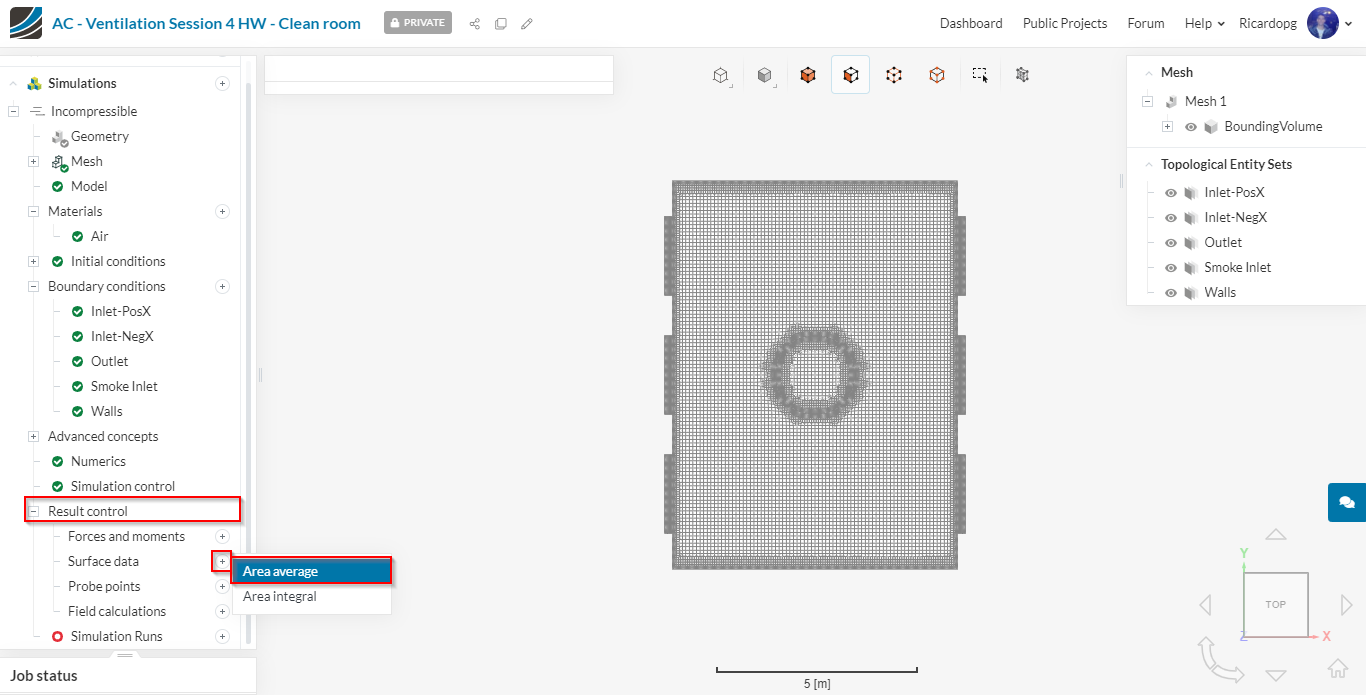1366x695 pixels.
Task: Select Area average from menu
Action: click(x=311, y=572)
